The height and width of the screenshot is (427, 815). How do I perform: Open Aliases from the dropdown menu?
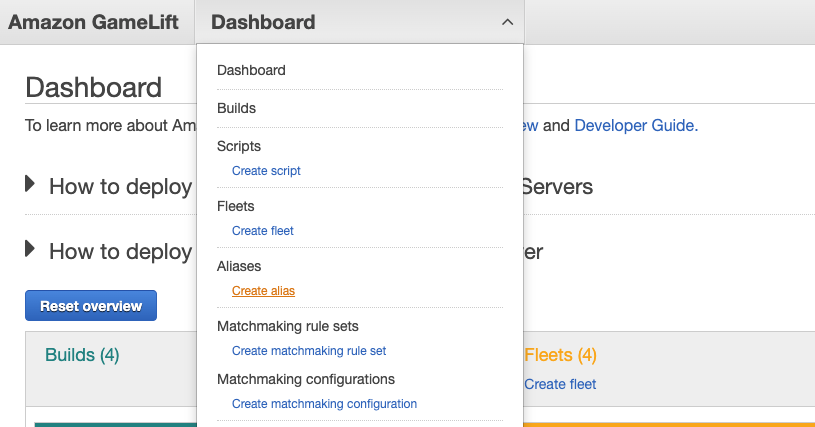(239, 266)
